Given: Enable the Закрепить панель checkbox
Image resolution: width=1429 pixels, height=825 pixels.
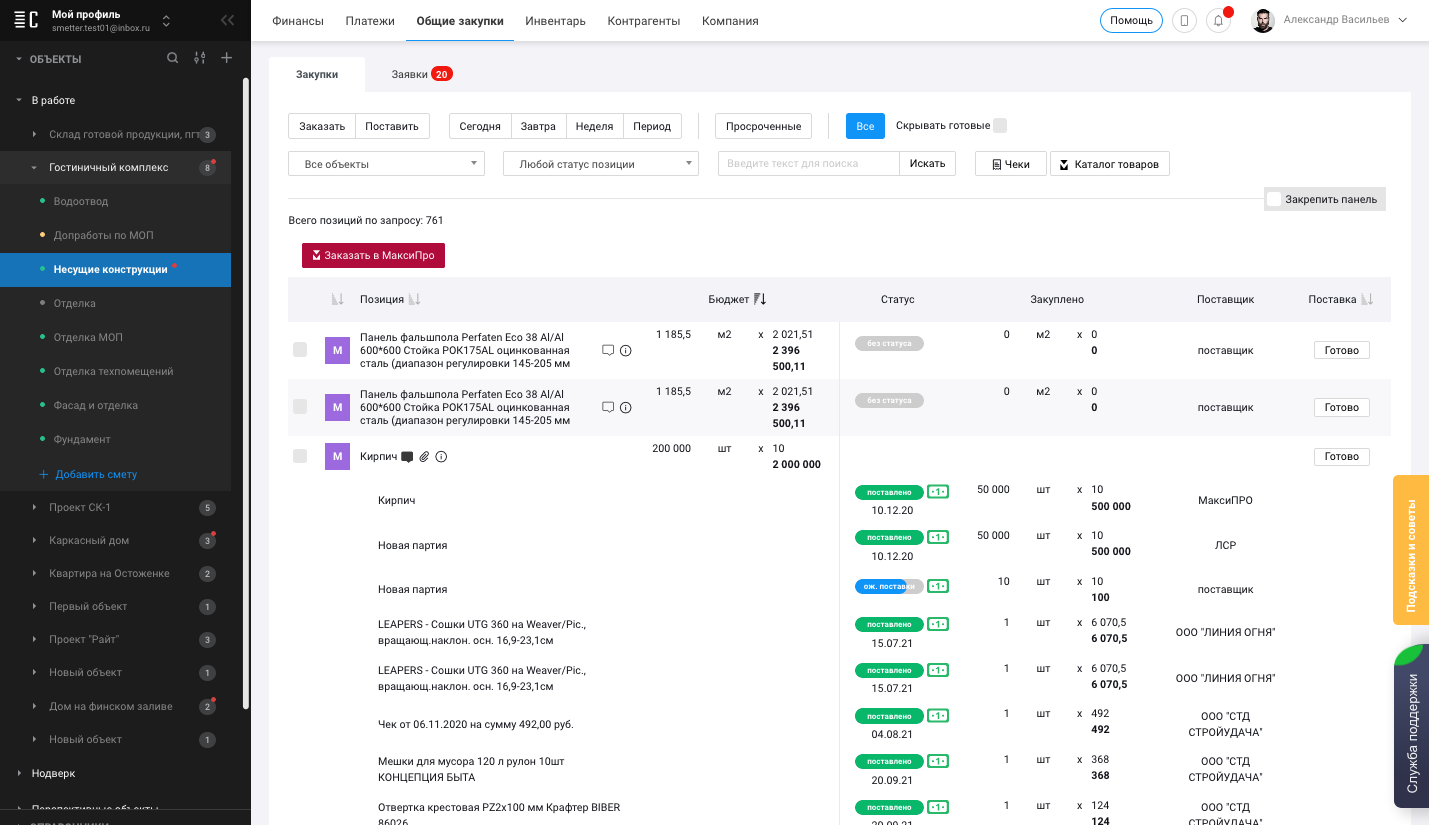Looking at the screenshot, I should pos(1274,199).
